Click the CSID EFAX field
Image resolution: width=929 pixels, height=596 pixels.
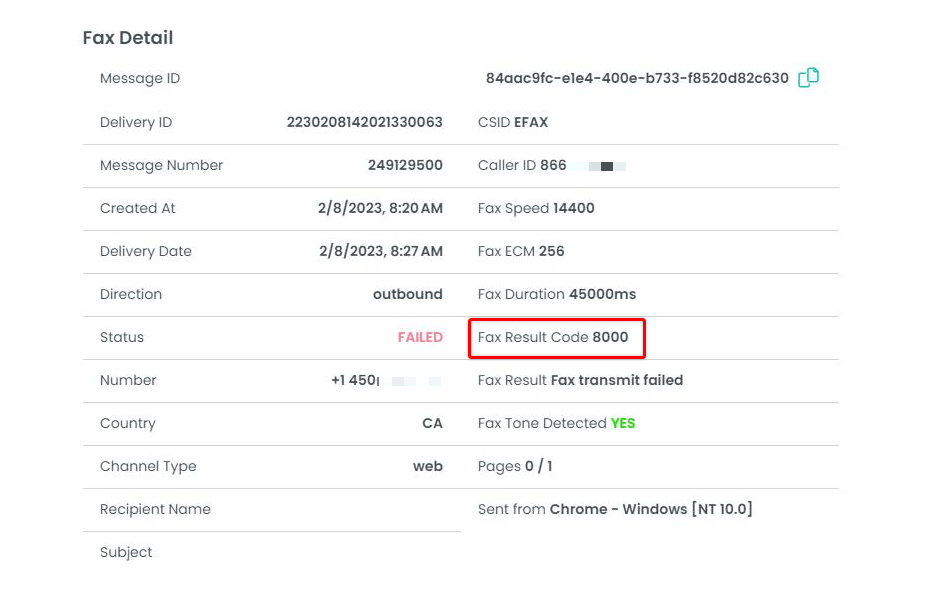[513, 122]
